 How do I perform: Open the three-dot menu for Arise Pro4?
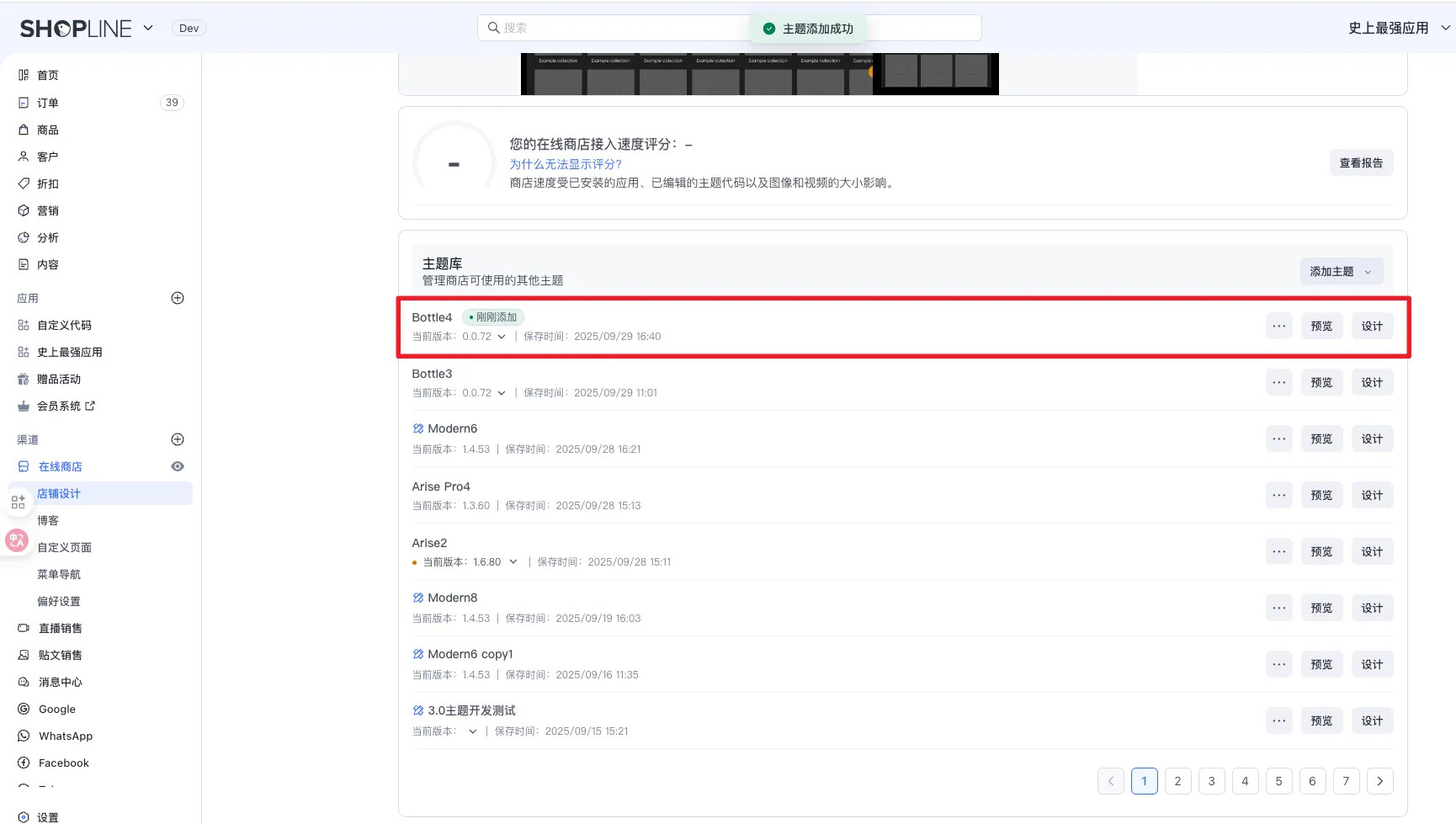pyautogui.click(x=1278, y=495)
